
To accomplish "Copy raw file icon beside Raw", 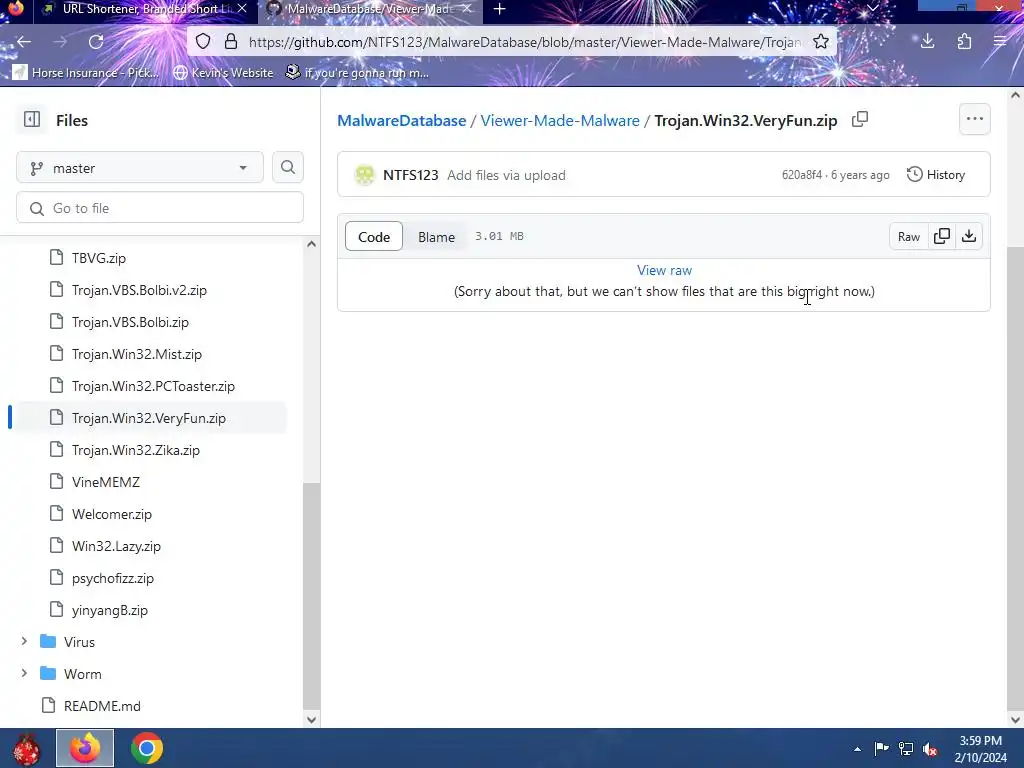I will [942, 236].
